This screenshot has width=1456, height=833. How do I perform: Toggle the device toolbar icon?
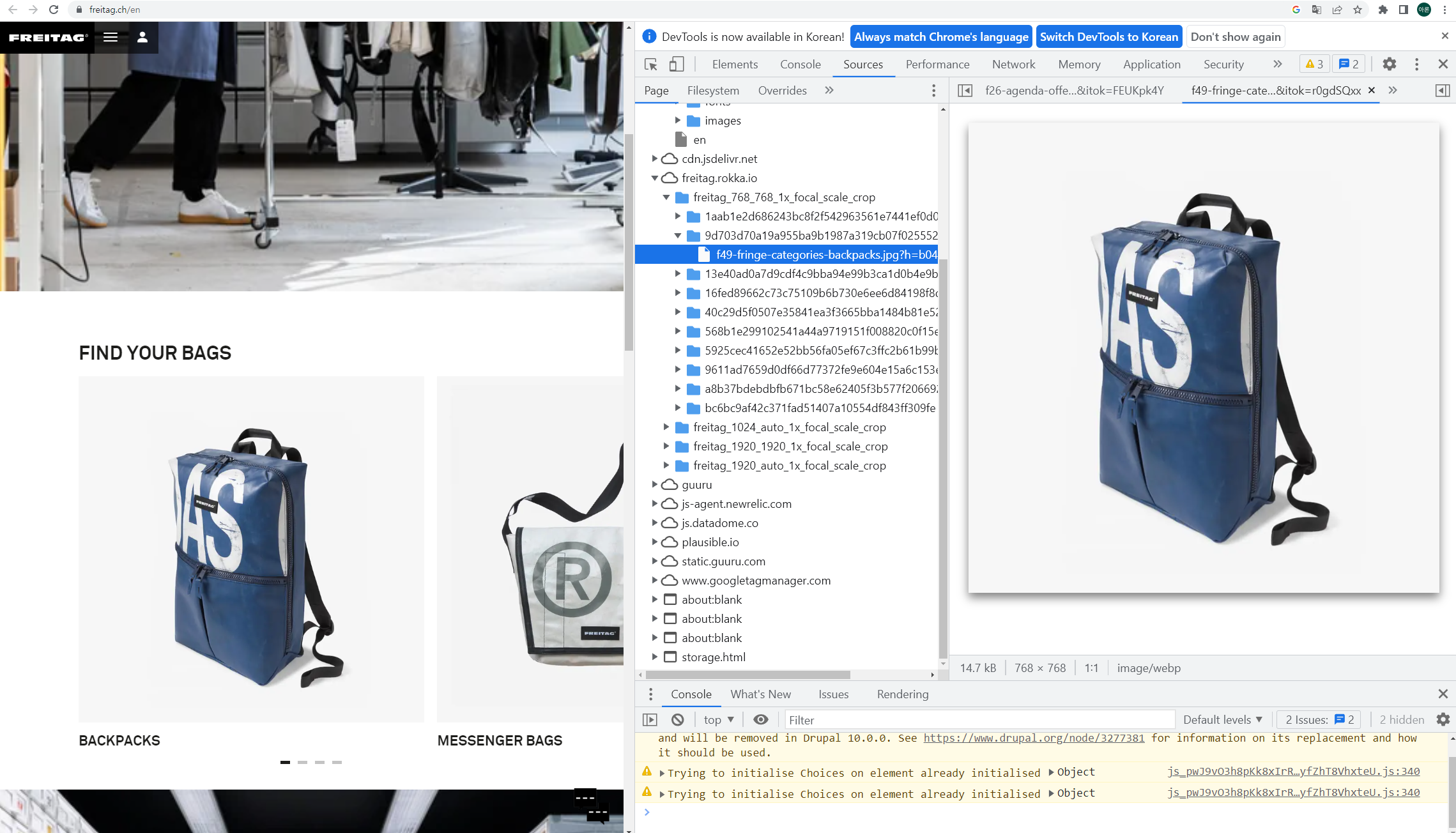(676, 64)
